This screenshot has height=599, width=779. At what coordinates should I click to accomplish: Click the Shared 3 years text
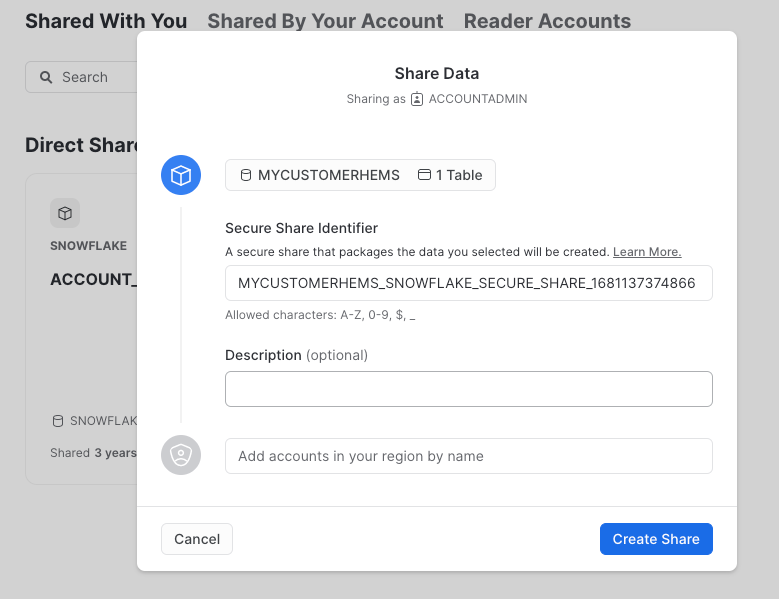pos(93,453)
